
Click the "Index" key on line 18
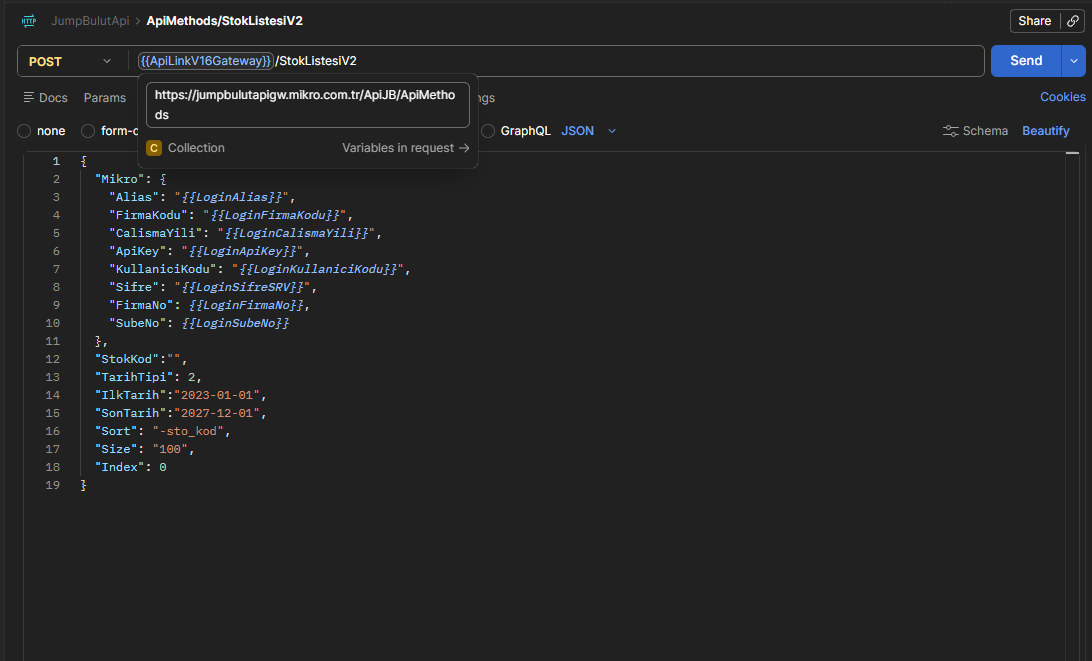(120, 468)
